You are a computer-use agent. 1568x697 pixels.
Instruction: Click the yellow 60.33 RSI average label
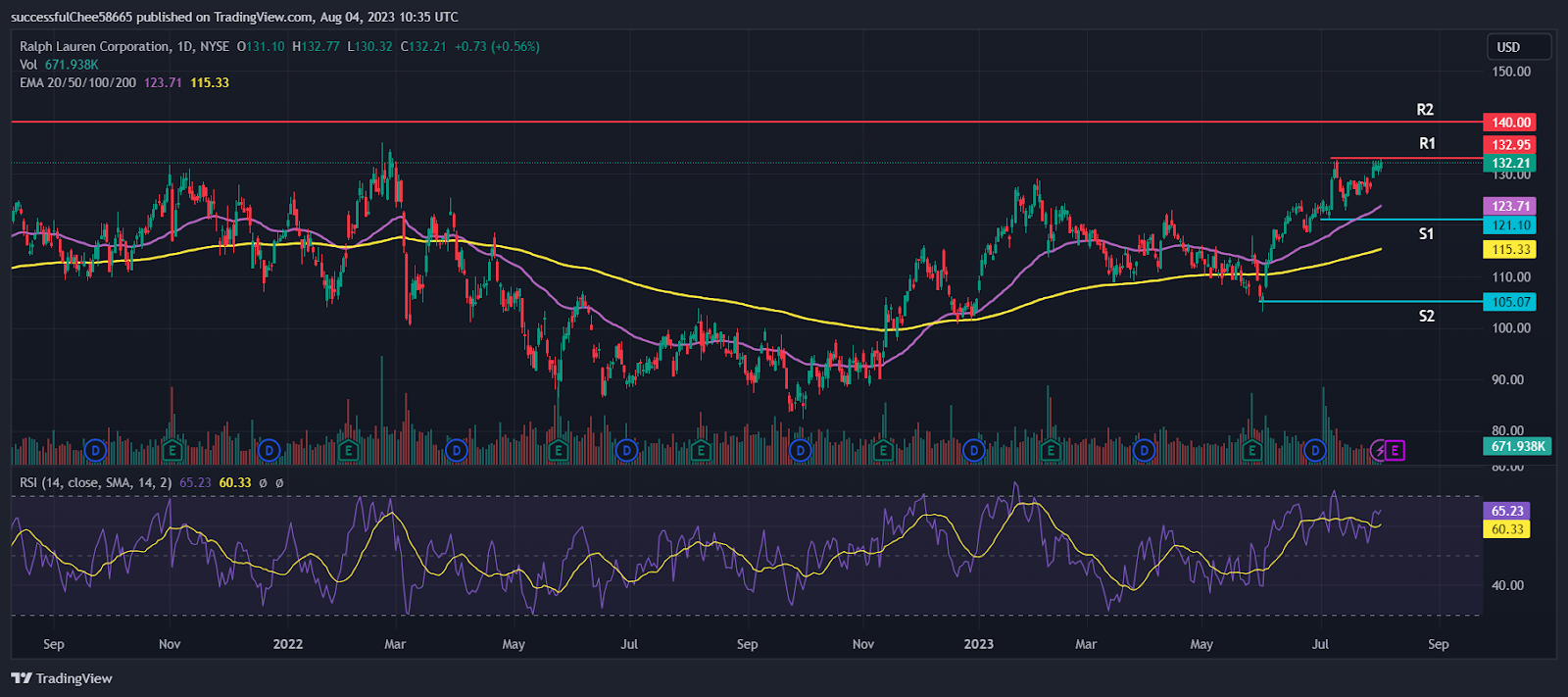click(x=1507, y=529)
